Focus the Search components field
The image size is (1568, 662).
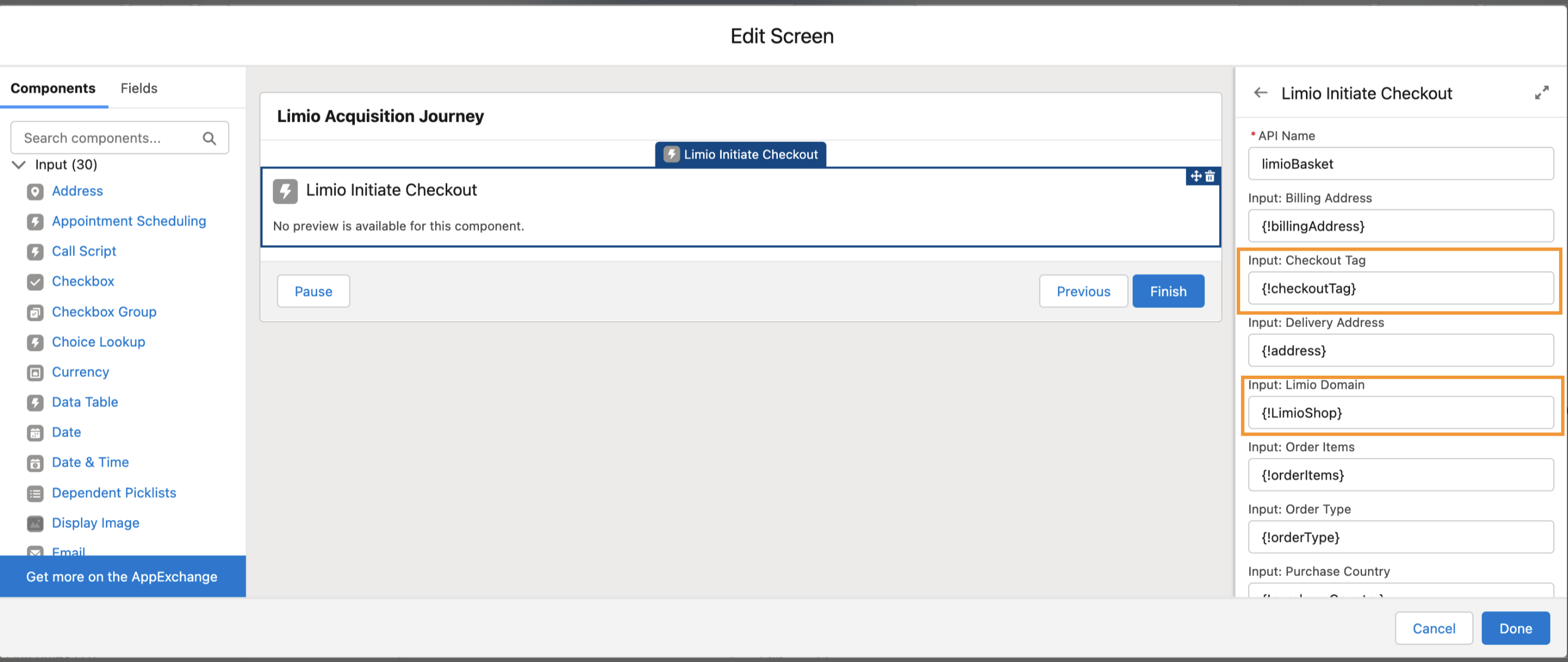click(x=119, y=138)
